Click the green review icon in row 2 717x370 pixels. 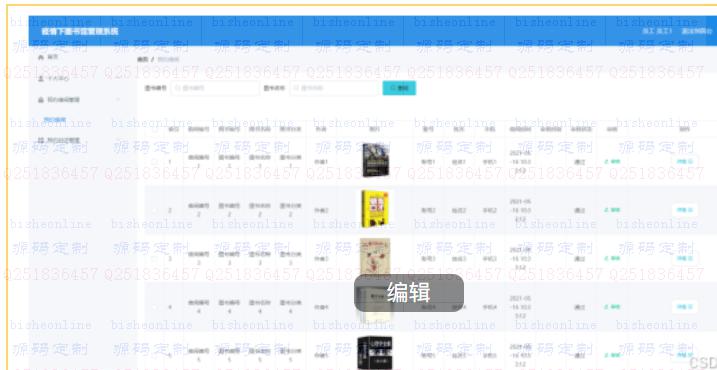coord(606,210)
